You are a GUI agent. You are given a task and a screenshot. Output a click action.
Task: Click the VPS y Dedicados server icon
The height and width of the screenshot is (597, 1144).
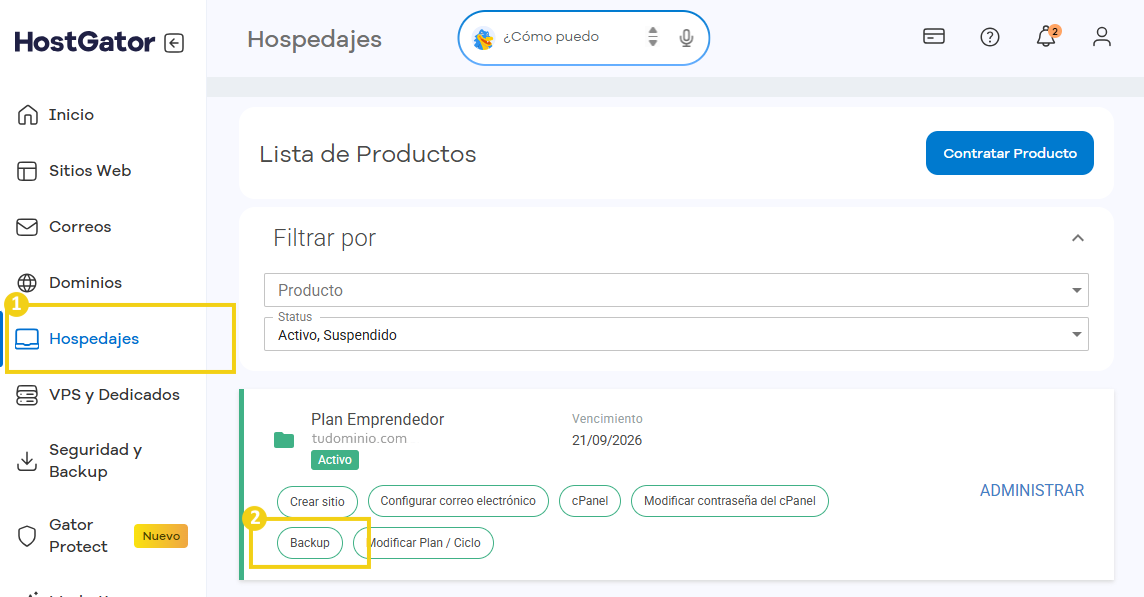click(x=27, y=395)
